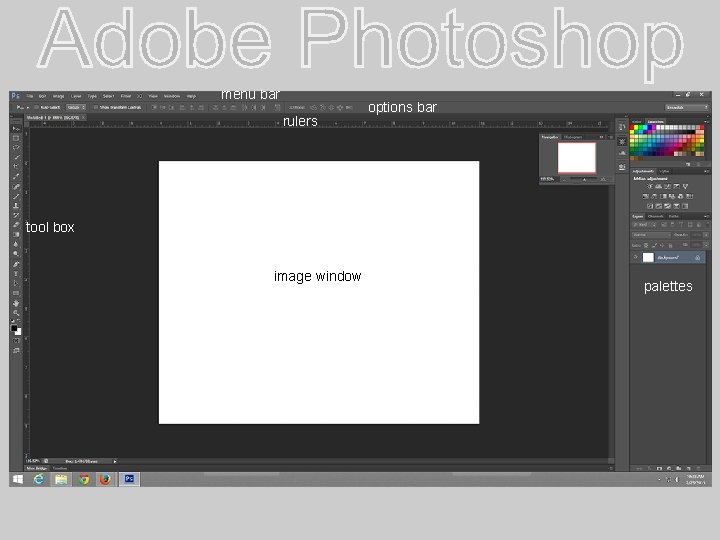Viewport: 720px width, 540px height.
Task: Open Internet Explorer from taskbar
Action: coord(39,479)
